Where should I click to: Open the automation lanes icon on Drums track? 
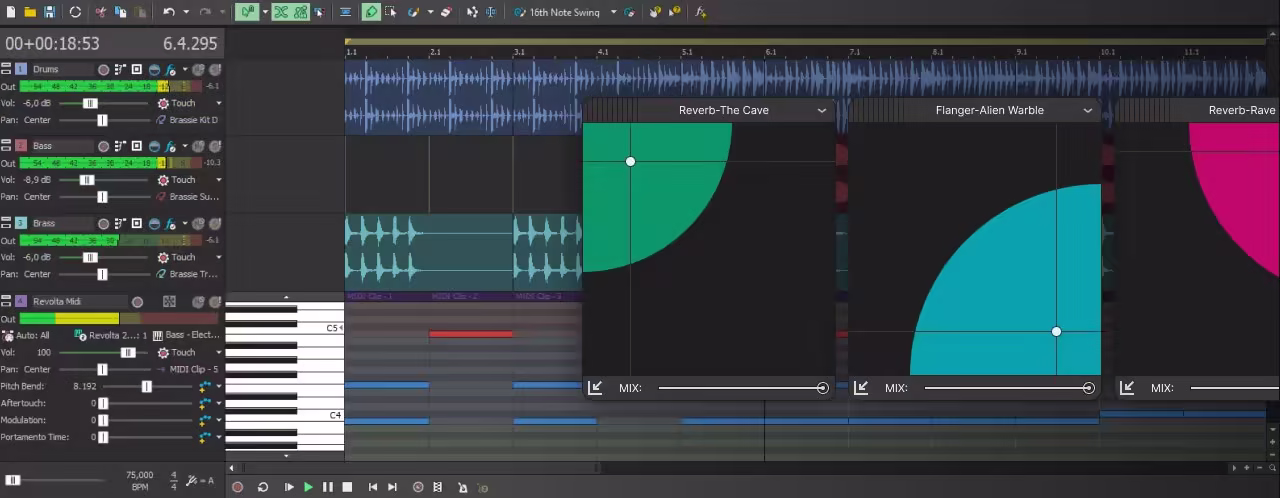120,69
